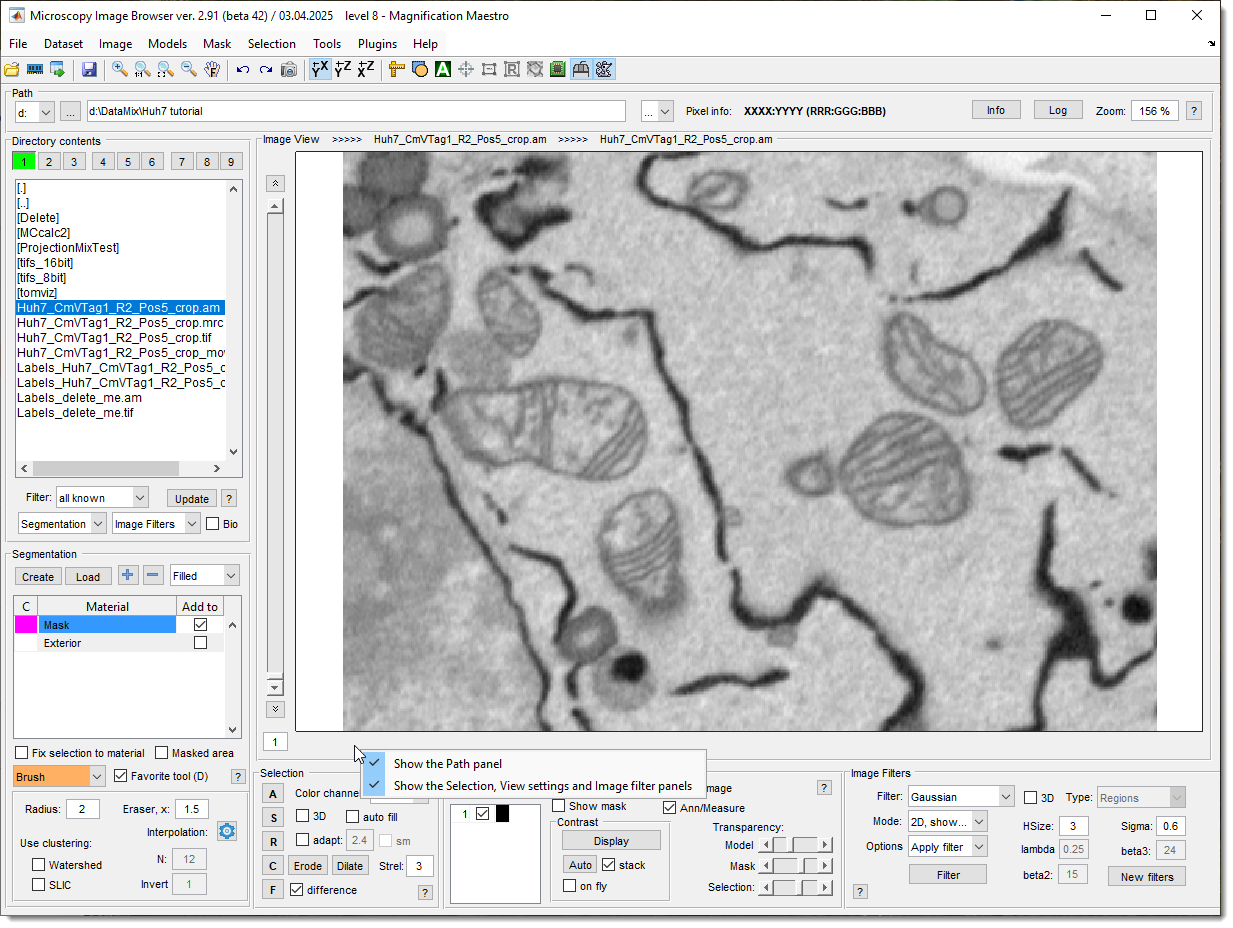Click the save (floppy disk) toolbar icon
This screenshot has height=928, width=1233.
click(x=89, y=69)
